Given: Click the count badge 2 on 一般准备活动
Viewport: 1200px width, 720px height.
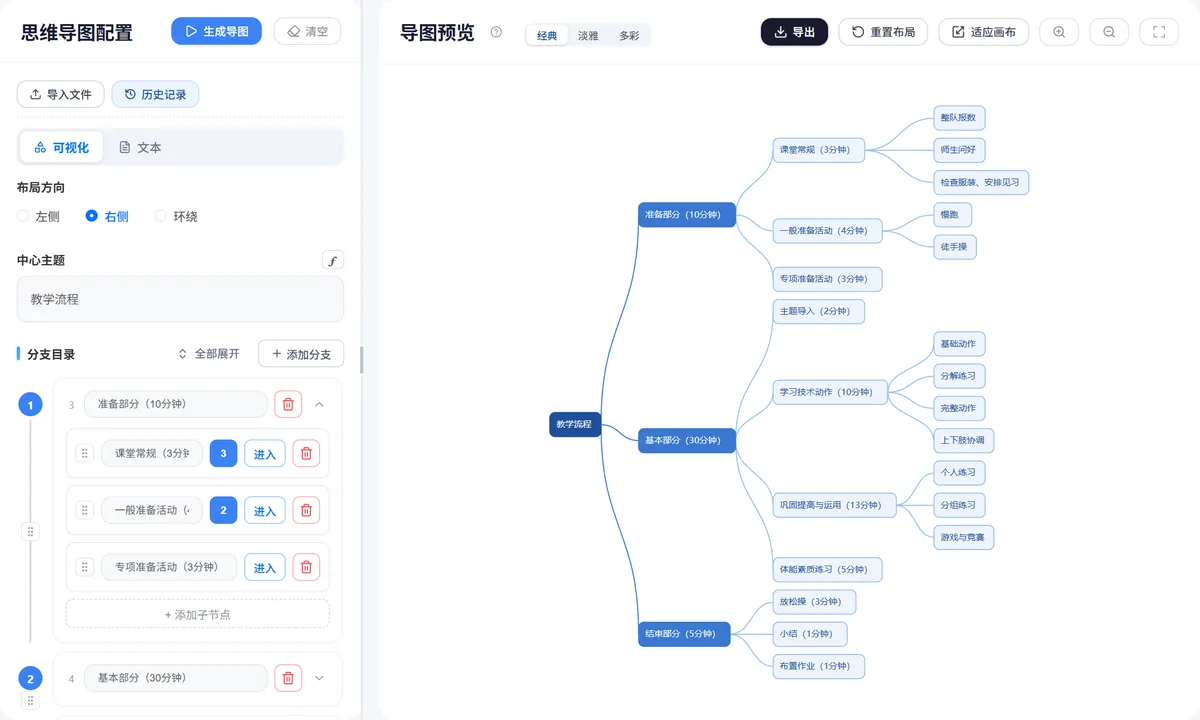Looking at the screenshot, I should pos(223,510).
